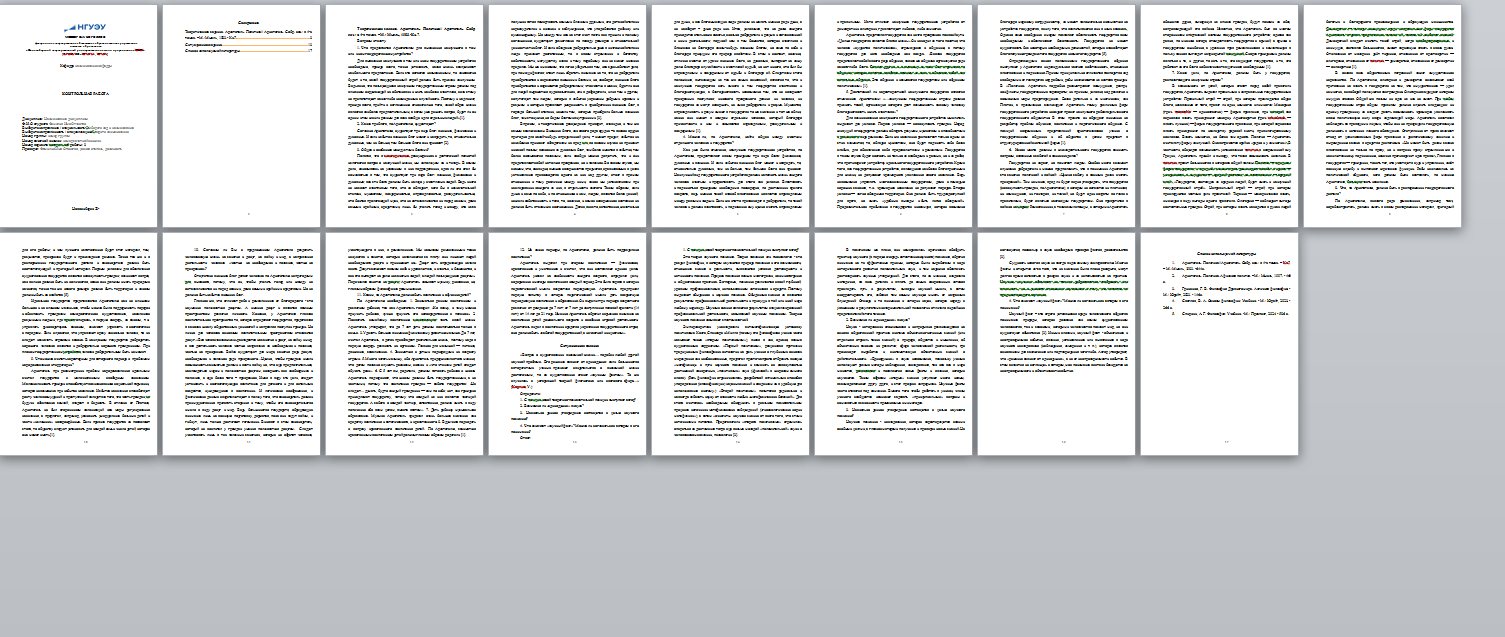The width and height of the screenshot is (1505, 637).
Task: Click the НГУЭУ logo on the title page
Action: (85, 28)
